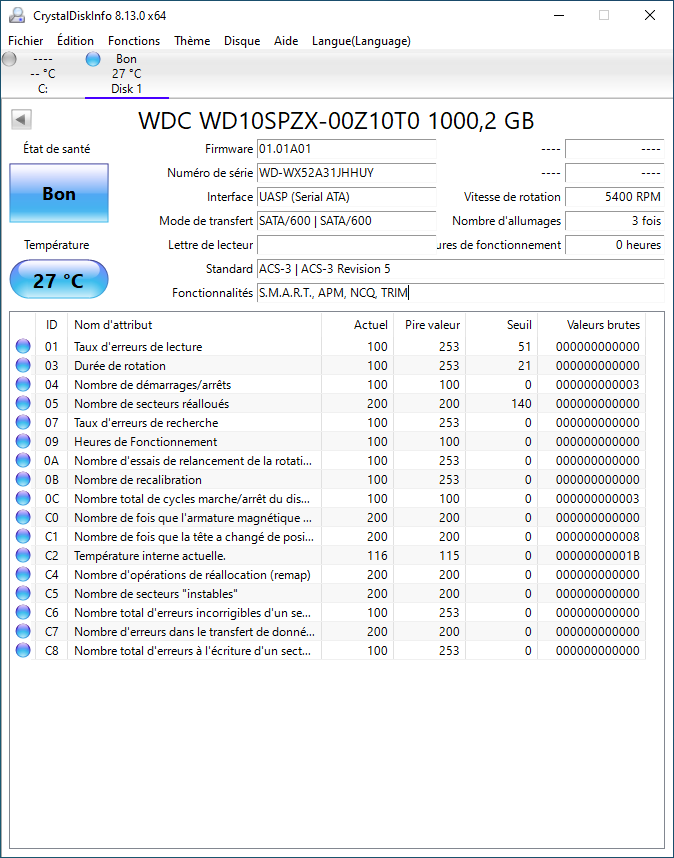Click the 3 fois power-on count field
The image size is (674, 858).
coord(614,221)
